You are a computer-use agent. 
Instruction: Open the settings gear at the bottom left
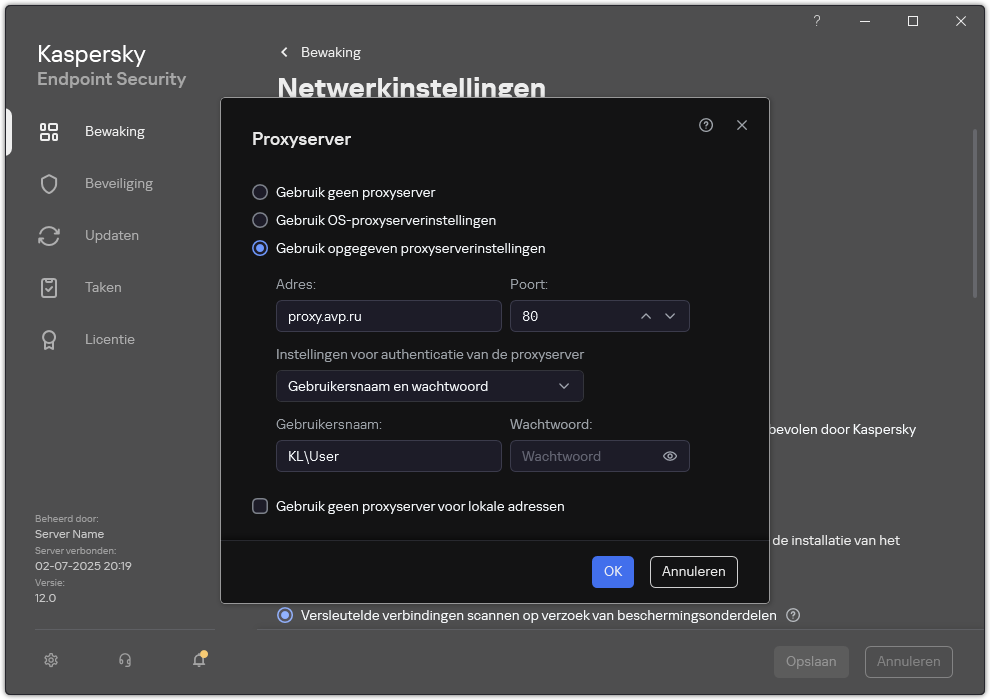tap(50, 660)
